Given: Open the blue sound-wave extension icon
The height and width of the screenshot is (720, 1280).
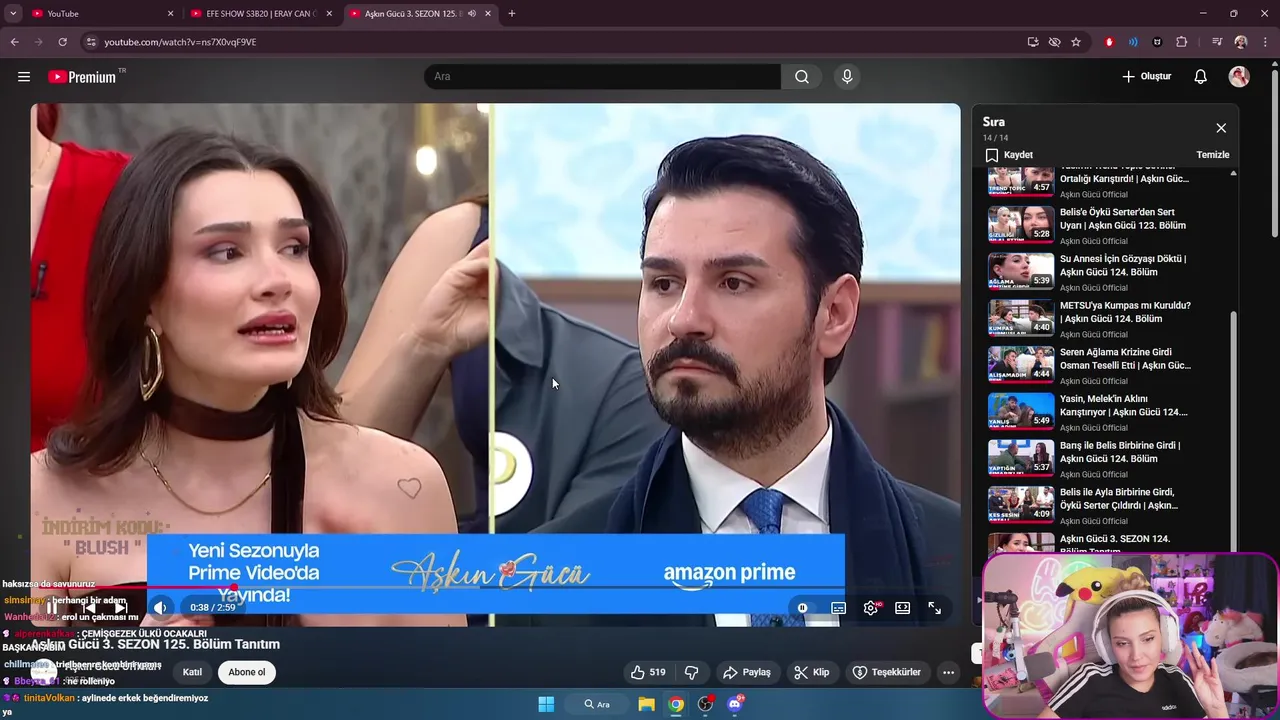Looking at the screenshot, I should tap(1133, 42).
